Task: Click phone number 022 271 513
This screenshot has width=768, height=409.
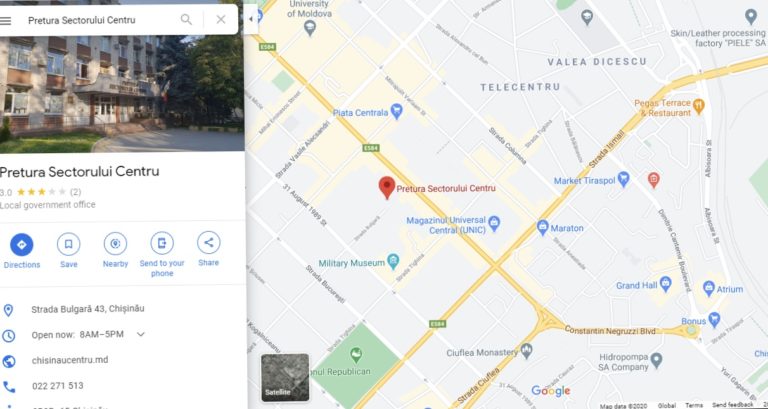Action: 58,386
